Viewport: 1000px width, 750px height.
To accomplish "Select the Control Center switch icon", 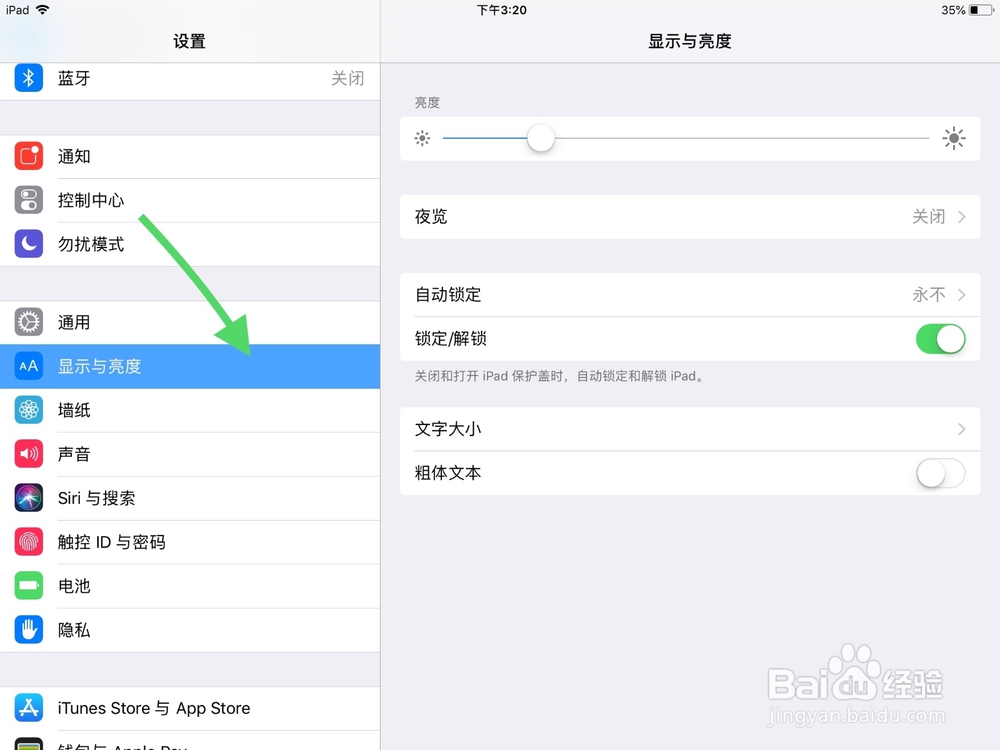I will 29,200.
